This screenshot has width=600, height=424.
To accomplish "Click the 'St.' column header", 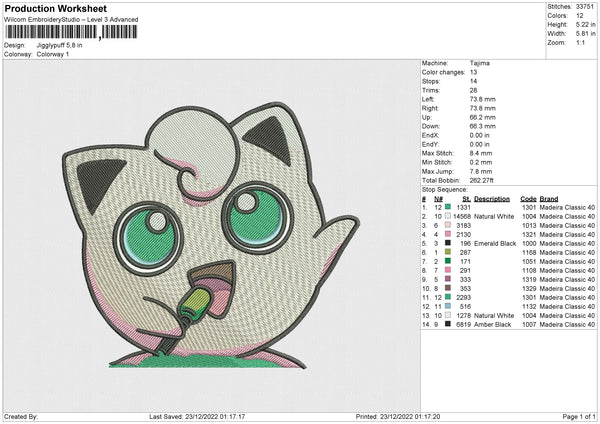I will coord(466,199).
